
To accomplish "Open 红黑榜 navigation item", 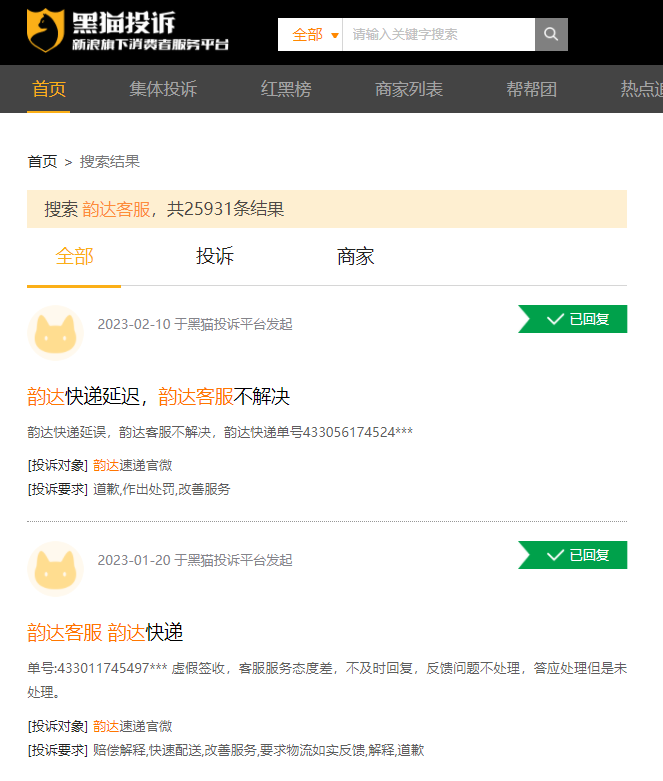I will (x=286, y=89).
